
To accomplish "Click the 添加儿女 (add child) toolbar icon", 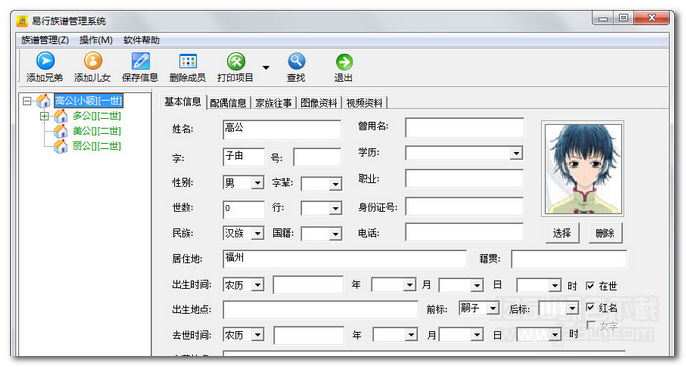I will tap(93, 61).
